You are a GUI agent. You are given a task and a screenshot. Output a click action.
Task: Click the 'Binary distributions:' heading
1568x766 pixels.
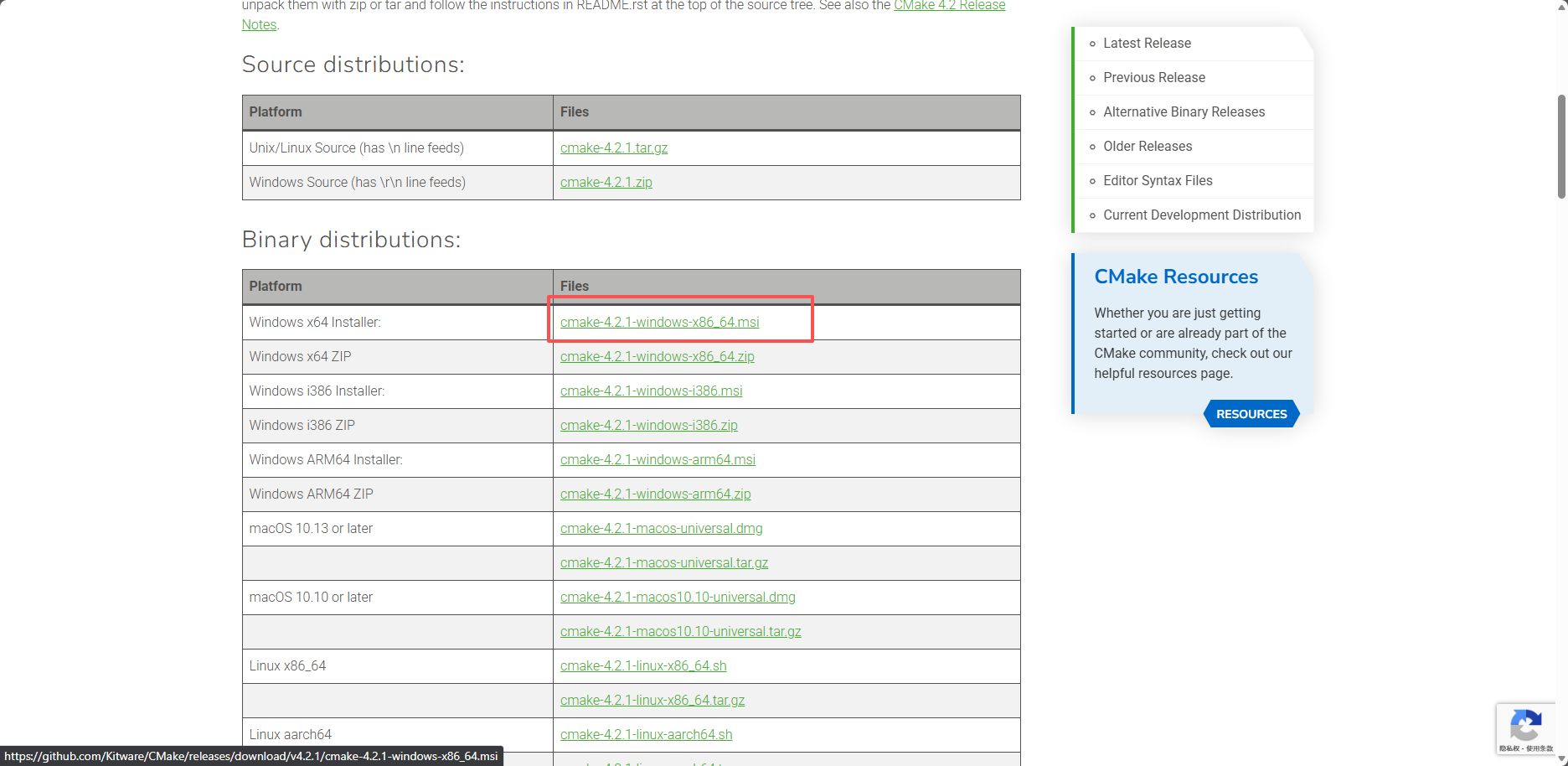351,240
